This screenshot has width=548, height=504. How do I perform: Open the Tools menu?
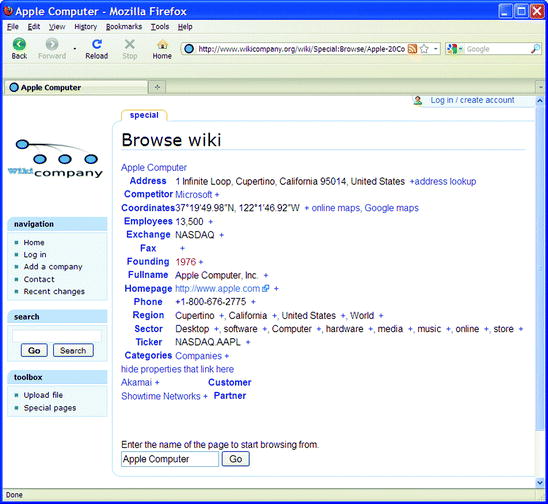coord(160,27)
